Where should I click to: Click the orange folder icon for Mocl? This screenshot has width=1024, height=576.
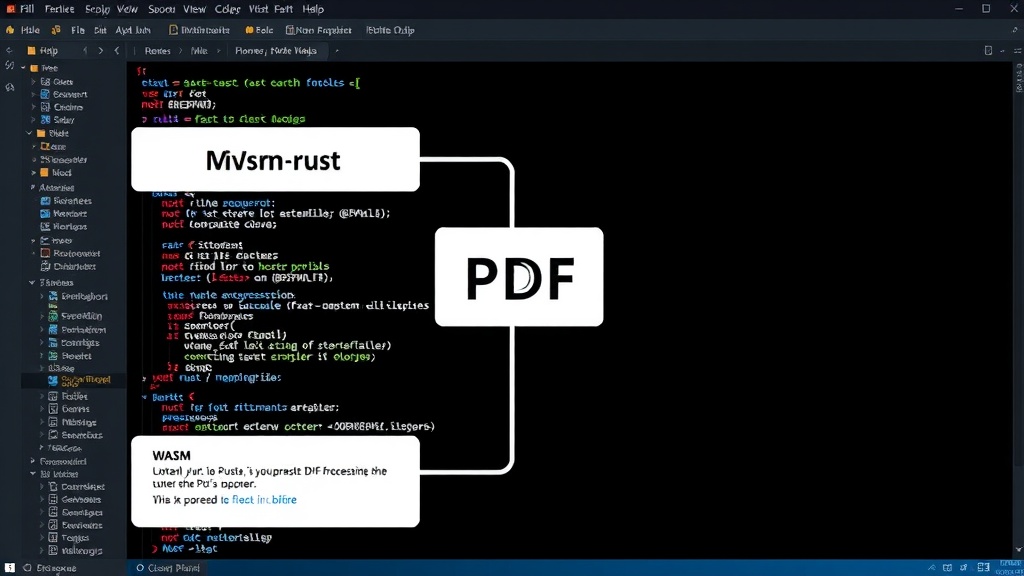[x=44, y=172]
